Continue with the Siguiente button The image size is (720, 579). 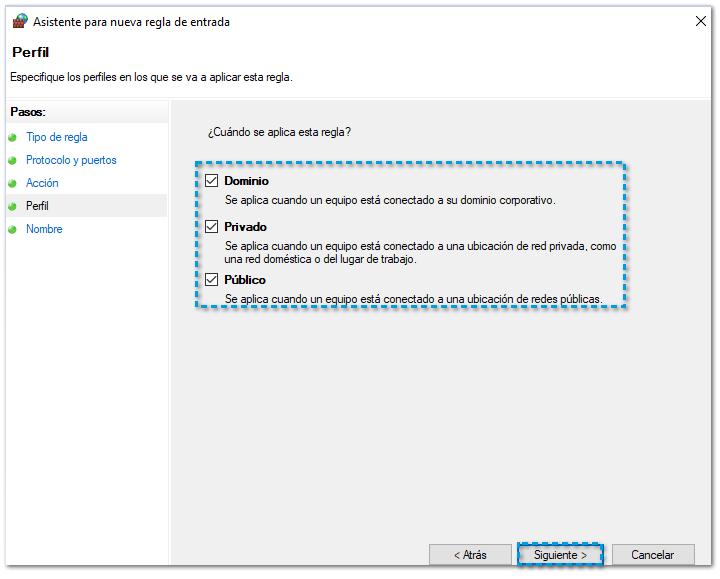(560, 554)
